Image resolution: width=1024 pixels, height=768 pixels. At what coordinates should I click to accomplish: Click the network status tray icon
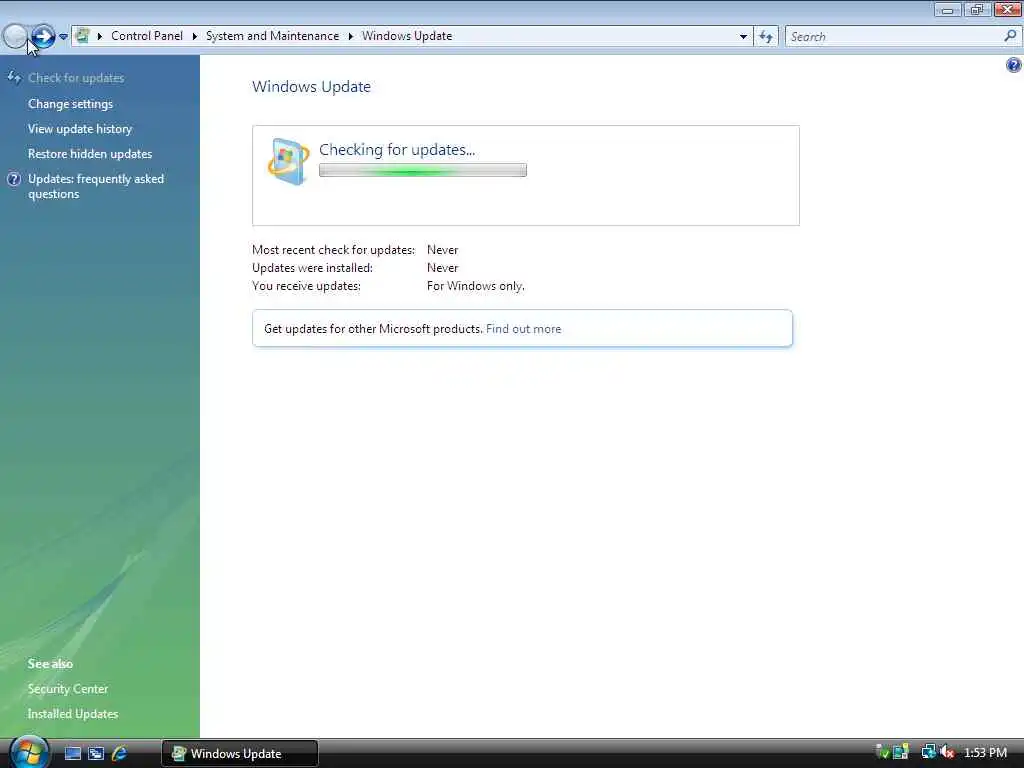[x=928, y=752]
